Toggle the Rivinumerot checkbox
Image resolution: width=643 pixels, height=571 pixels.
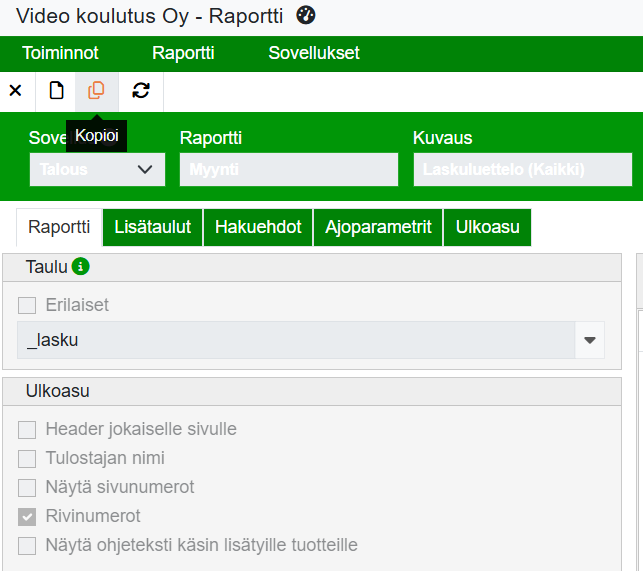tap(27, 516)
